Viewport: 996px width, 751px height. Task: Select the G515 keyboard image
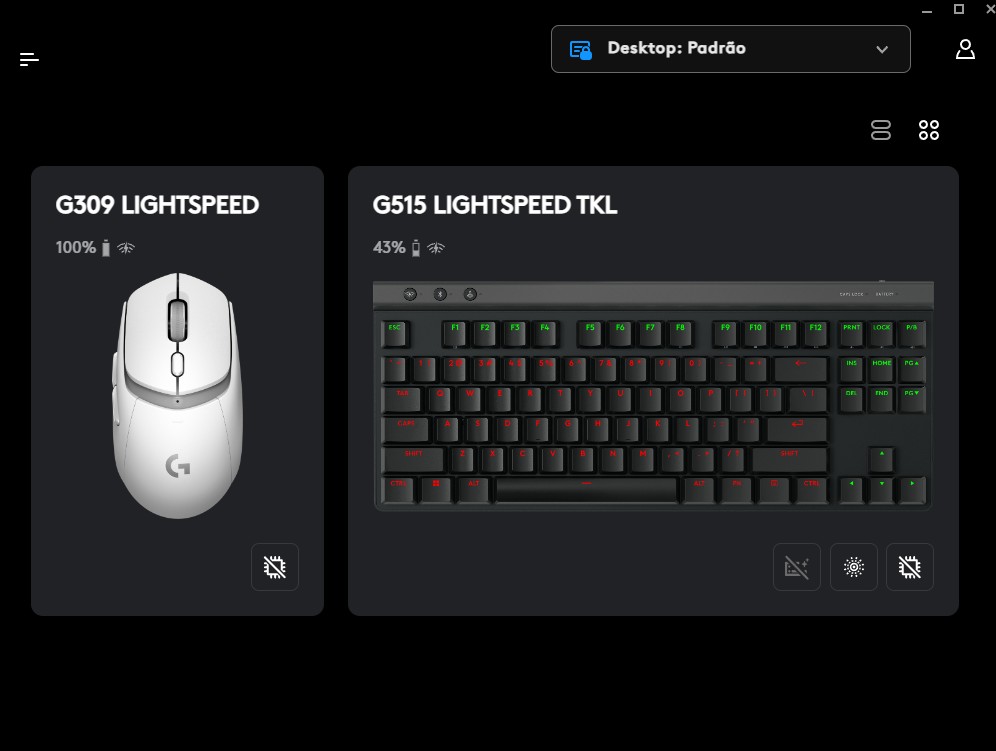[x=653, y=395]
